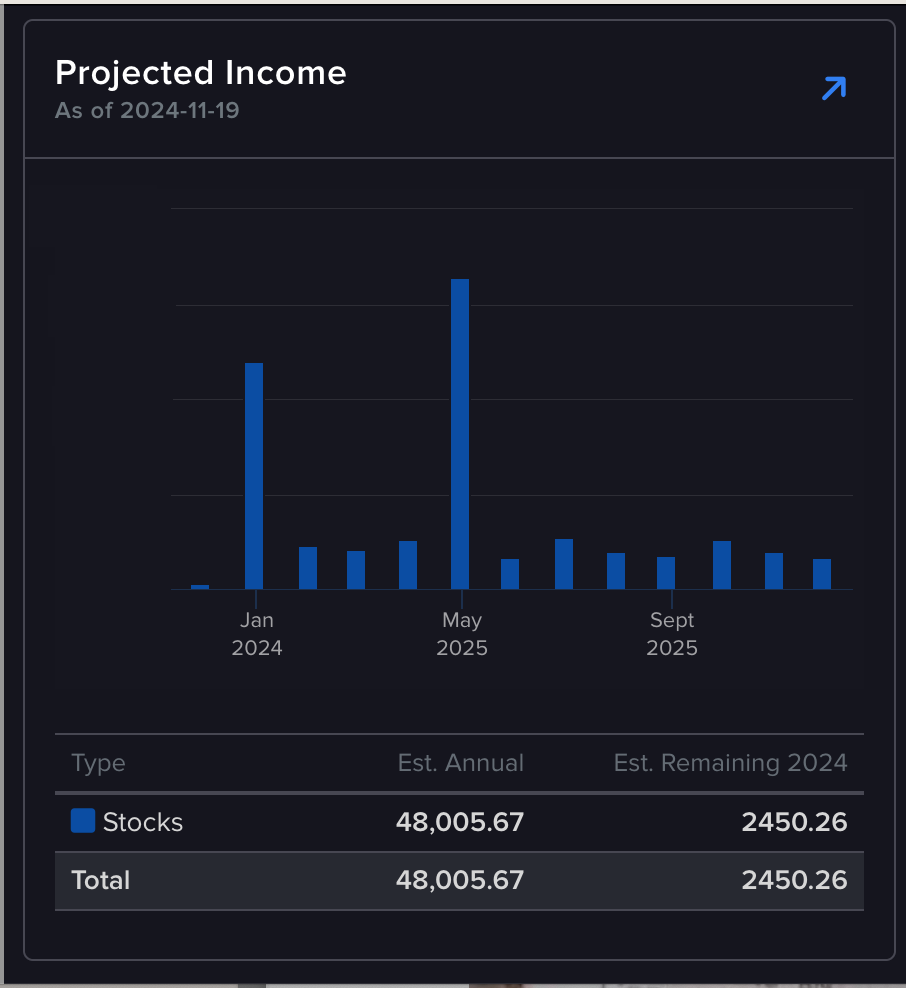The width and height of the screenshot is (906, 988).
Task: Sort by the Type column header
Action: [x=98, y=763]
